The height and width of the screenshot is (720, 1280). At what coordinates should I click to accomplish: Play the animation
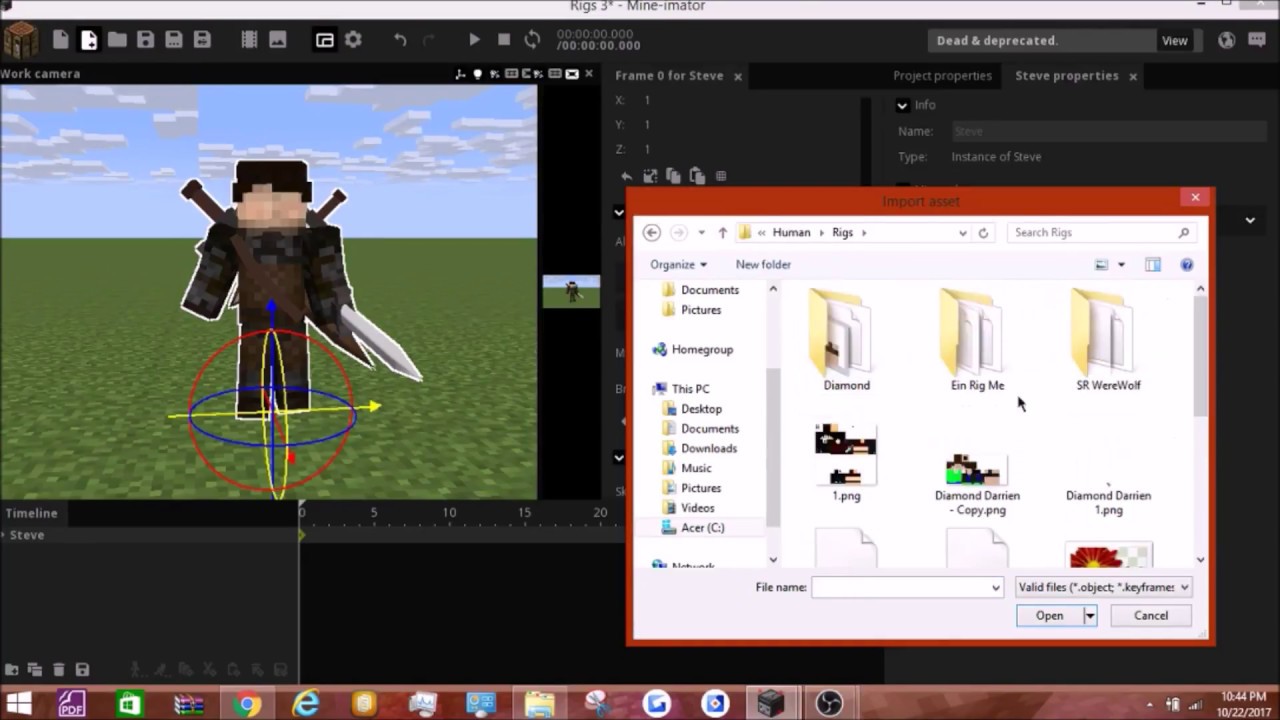pos(475,40)
